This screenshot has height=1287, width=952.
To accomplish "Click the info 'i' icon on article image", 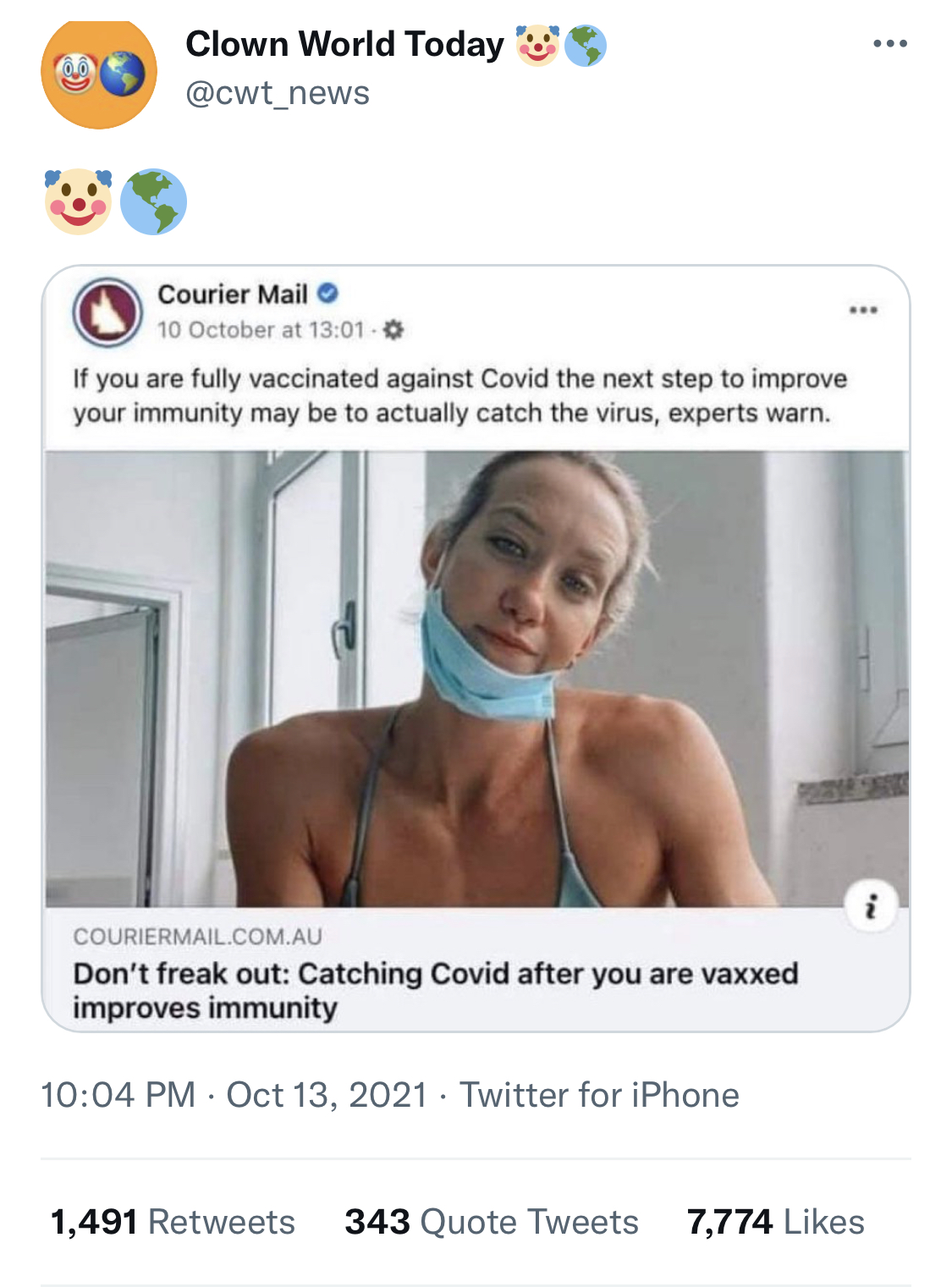I will click(x=871, y=906).
